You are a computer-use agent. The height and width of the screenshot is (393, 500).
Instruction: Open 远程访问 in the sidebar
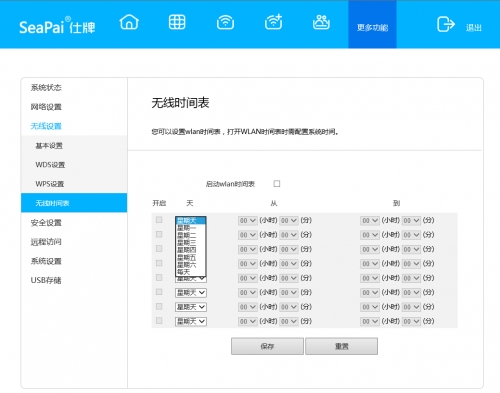(x=46, y=242)
